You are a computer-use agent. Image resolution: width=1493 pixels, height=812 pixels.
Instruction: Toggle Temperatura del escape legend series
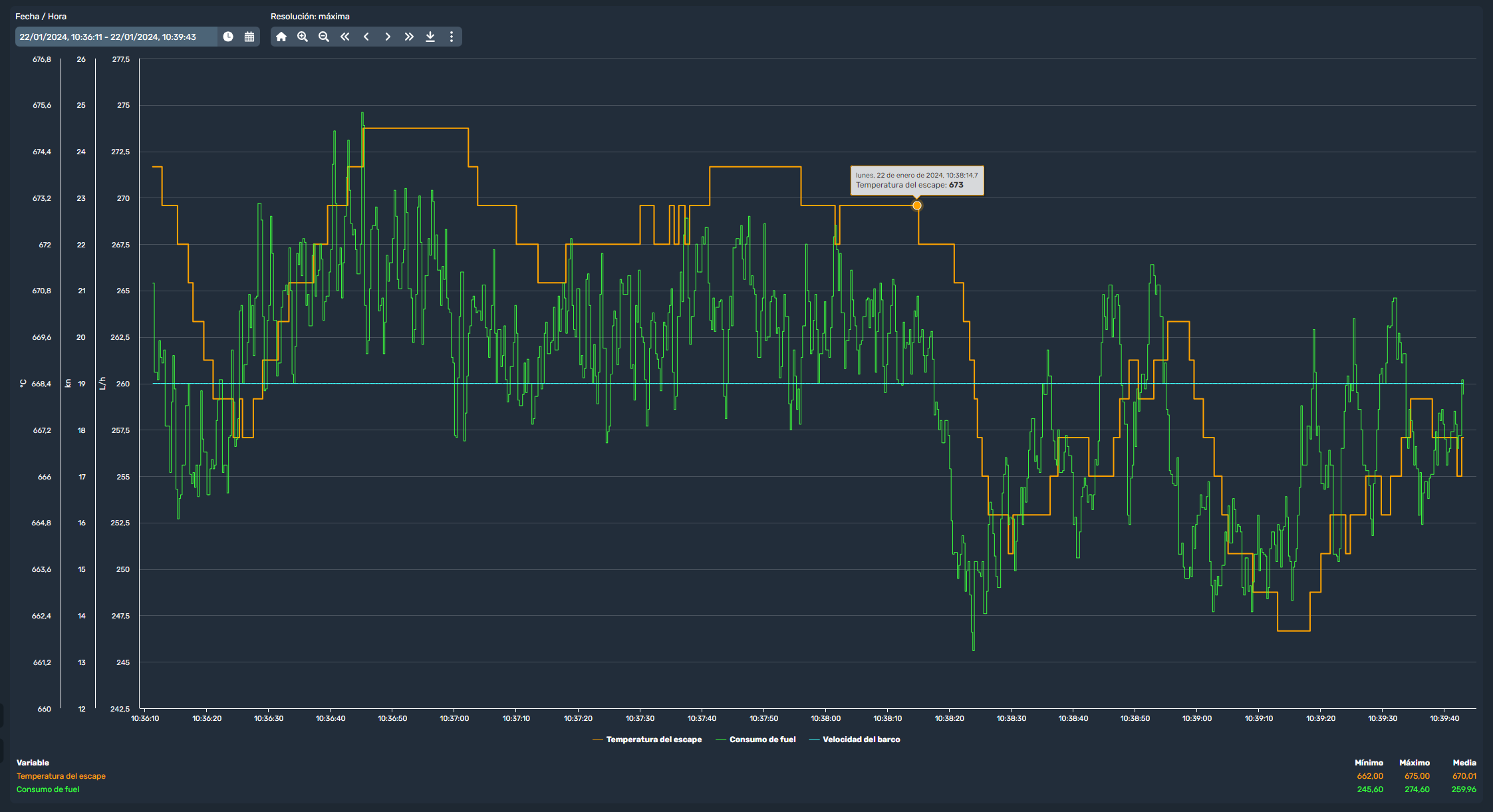[647, 740]
